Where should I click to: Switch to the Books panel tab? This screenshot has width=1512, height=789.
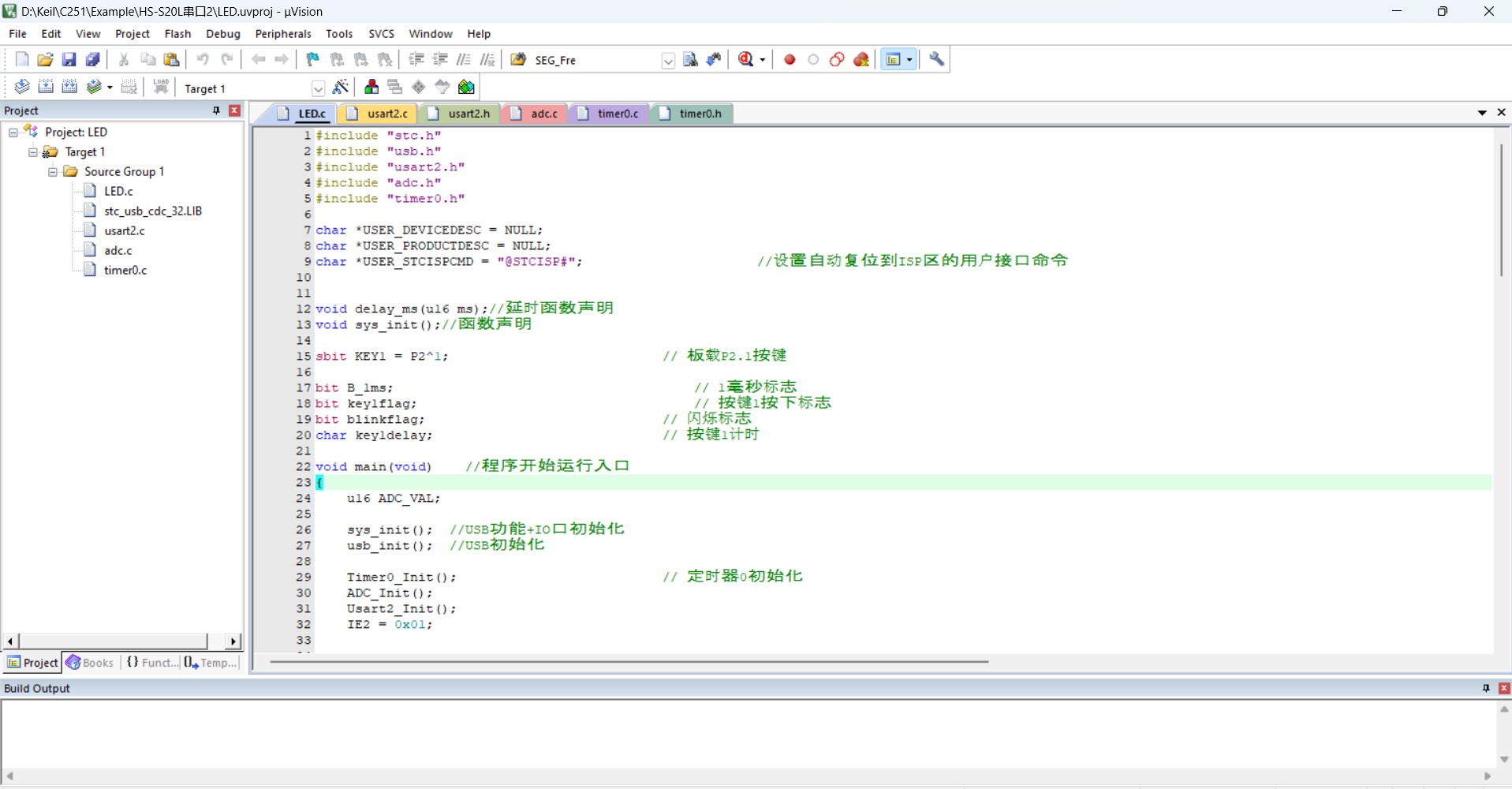pos(90,663)
